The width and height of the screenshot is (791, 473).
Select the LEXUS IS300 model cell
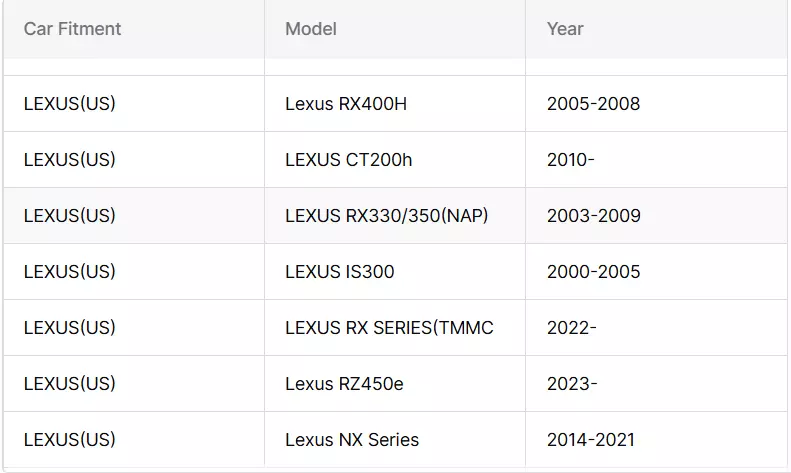click(395, 272)
